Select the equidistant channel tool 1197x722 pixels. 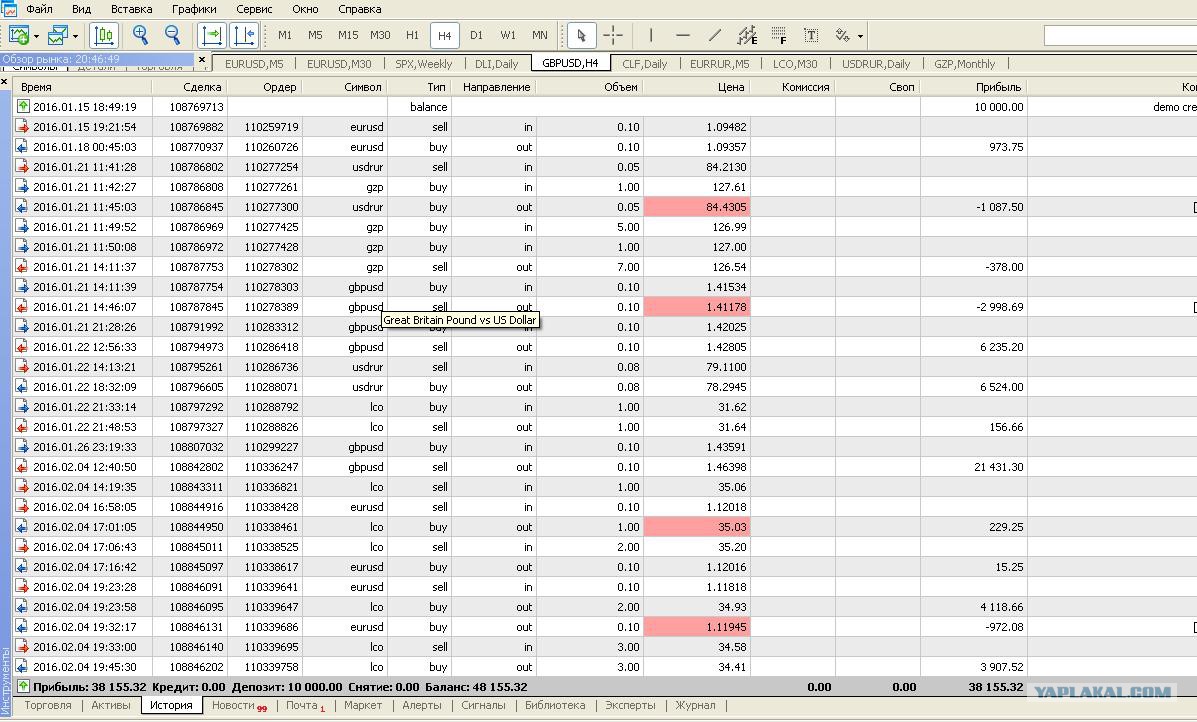click(x=747, y=35)
